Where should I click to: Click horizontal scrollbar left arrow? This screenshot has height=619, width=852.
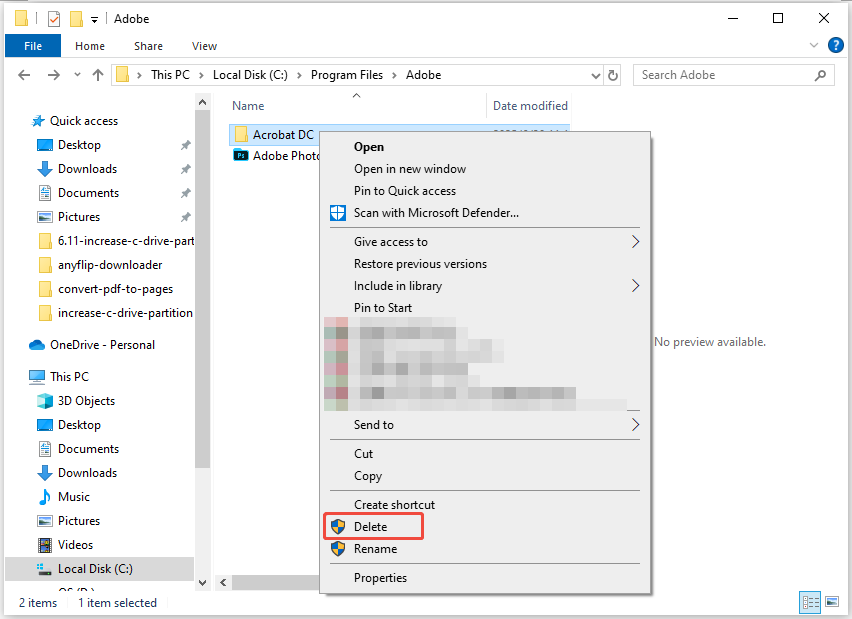[x=223, y=583]
